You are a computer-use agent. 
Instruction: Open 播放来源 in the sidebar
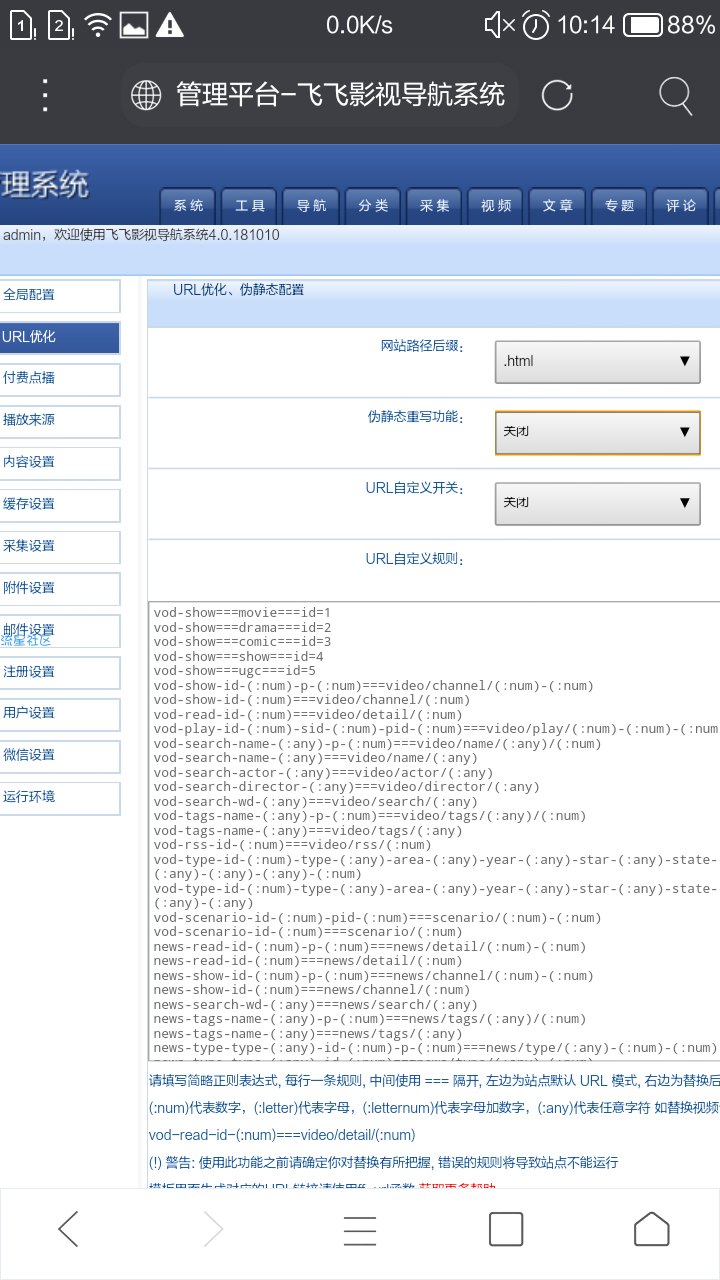coord(59,421)
